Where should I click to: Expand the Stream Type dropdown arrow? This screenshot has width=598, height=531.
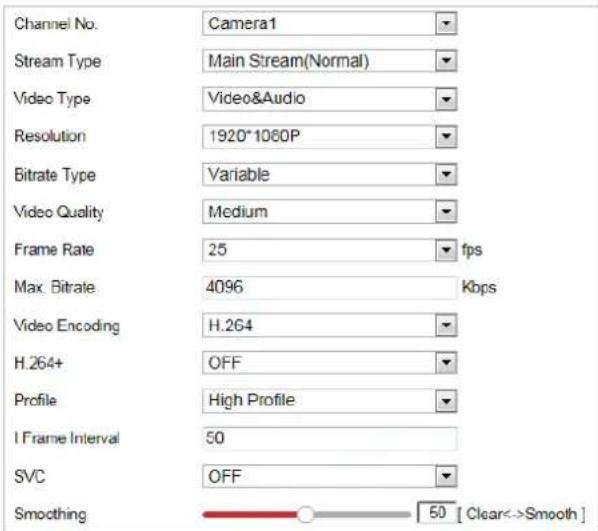(446, 61)
